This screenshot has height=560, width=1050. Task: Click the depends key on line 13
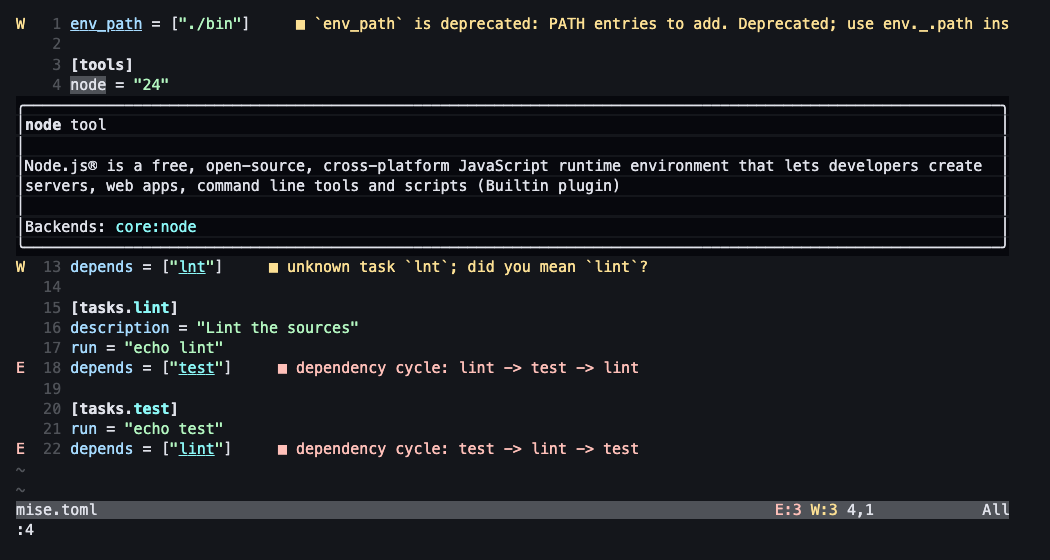[102, 267]
